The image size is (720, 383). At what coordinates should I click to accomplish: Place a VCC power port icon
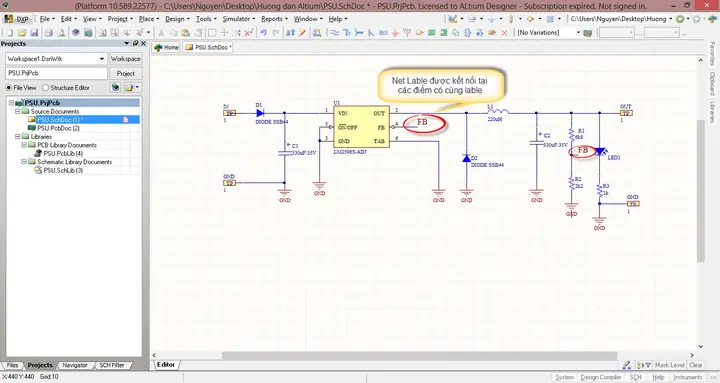[407, 33]
